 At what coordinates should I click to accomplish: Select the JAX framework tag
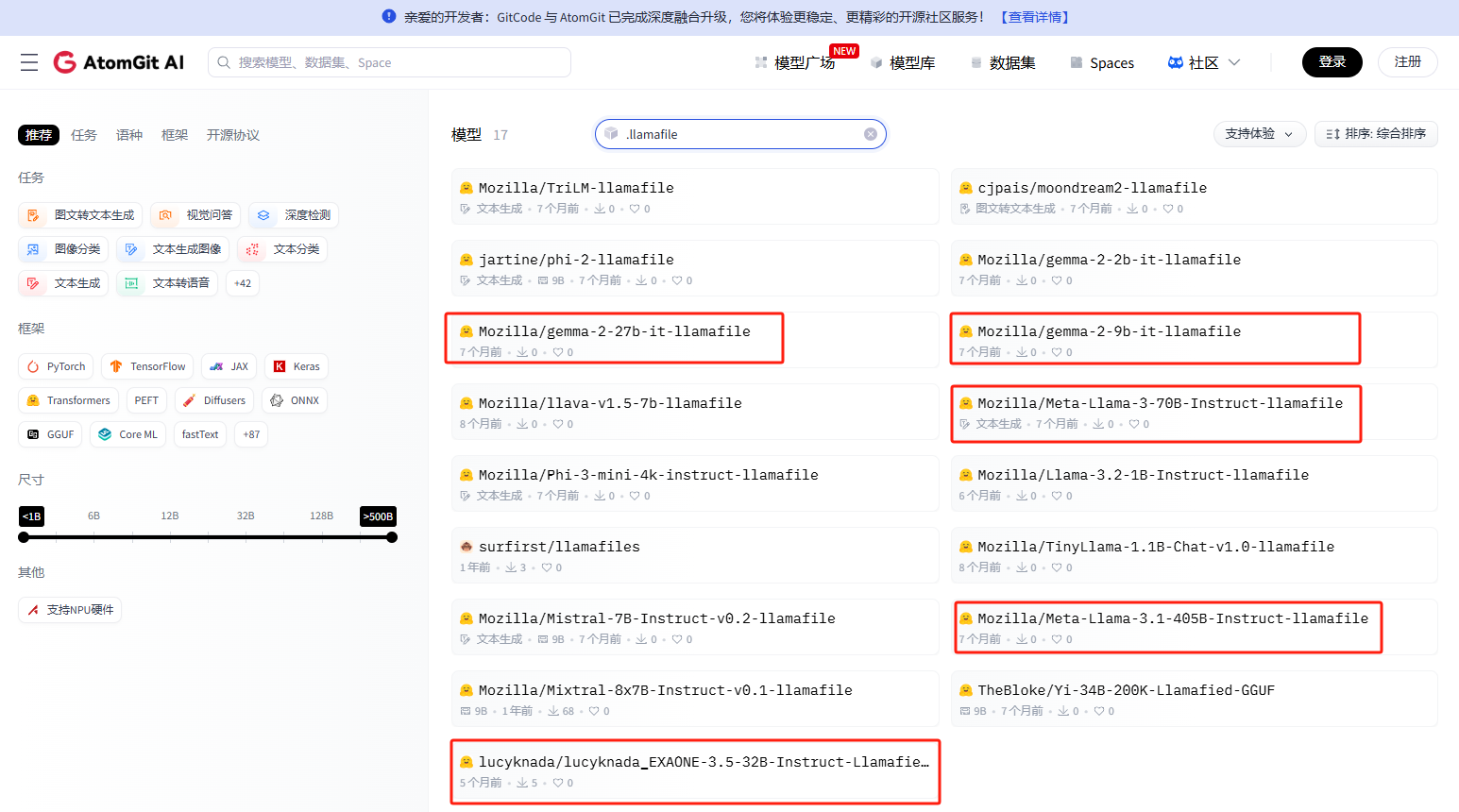tap(229, 366)
